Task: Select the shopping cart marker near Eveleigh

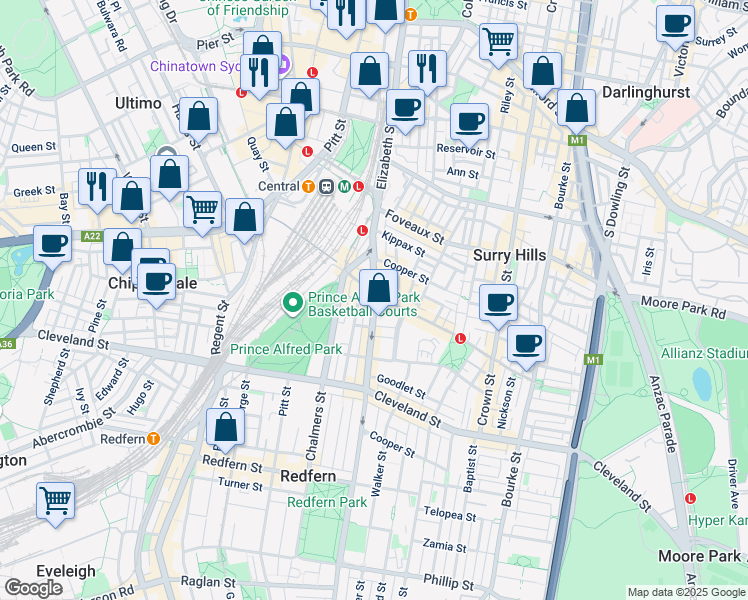Action: (55, 503)
